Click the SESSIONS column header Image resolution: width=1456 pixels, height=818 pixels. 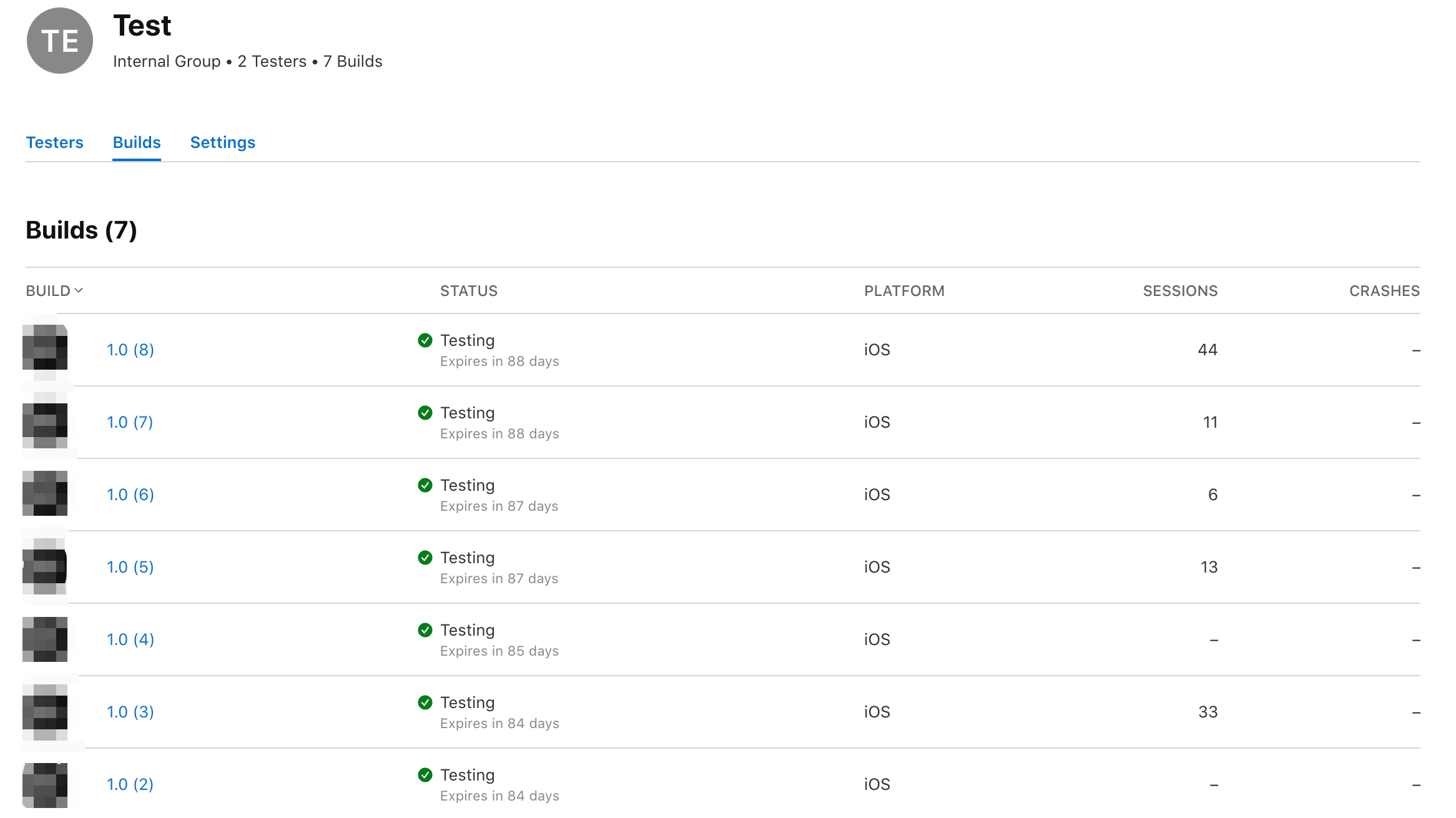(x=1179, y=291)
